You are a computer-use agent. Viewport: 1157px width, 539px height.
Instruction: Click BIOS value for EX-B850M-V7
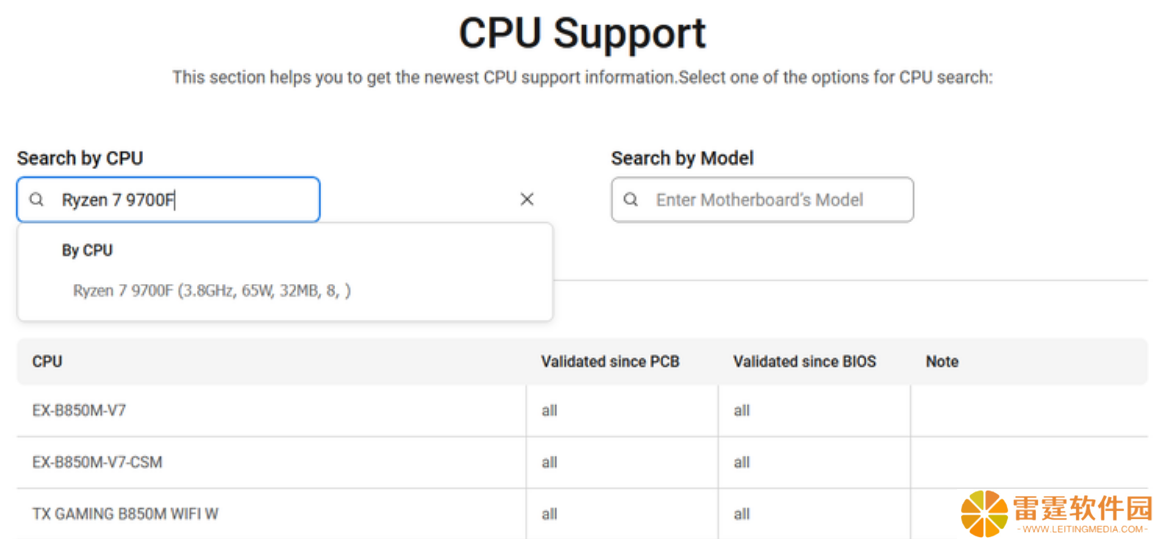(742, 411)
